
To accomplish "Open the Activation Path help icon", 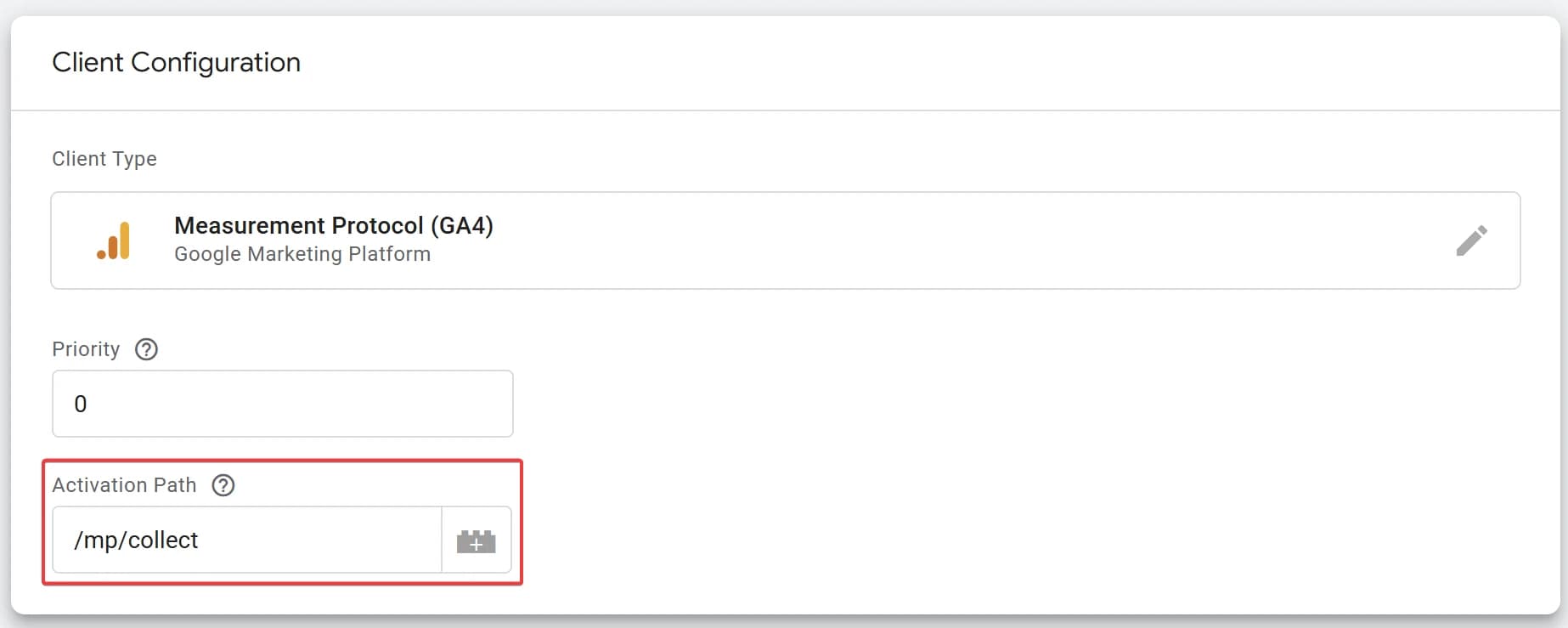I will tap(223, 485).
